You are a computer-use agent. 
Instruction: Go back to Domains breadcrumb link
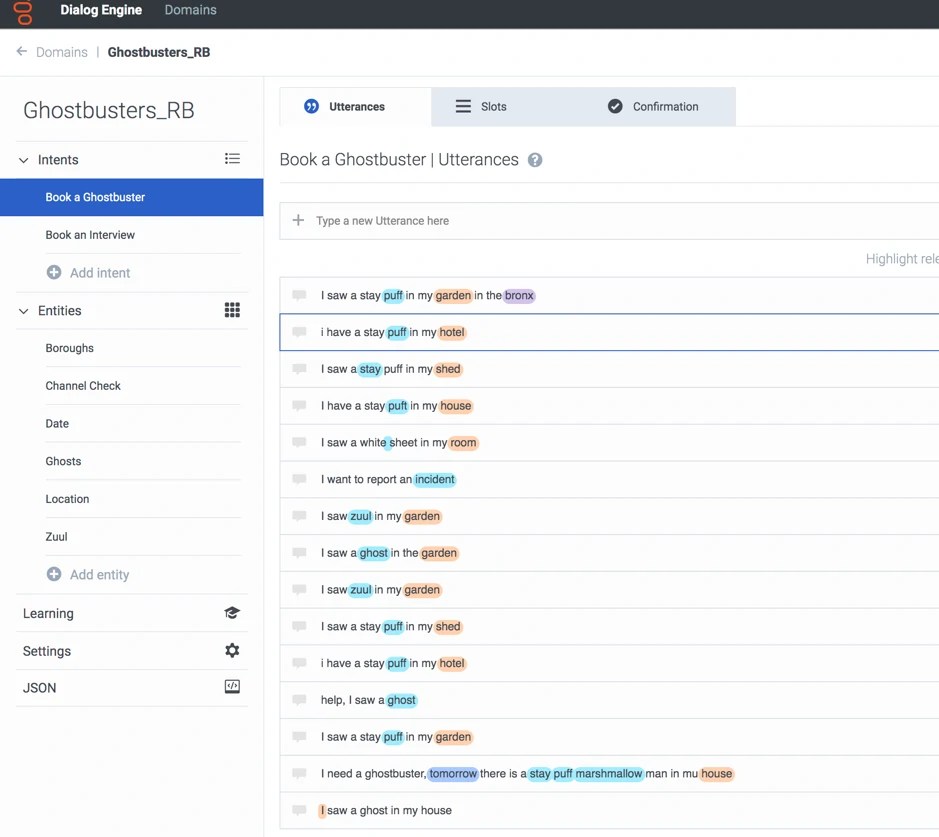pyautogui.click(x=62, y=52)
